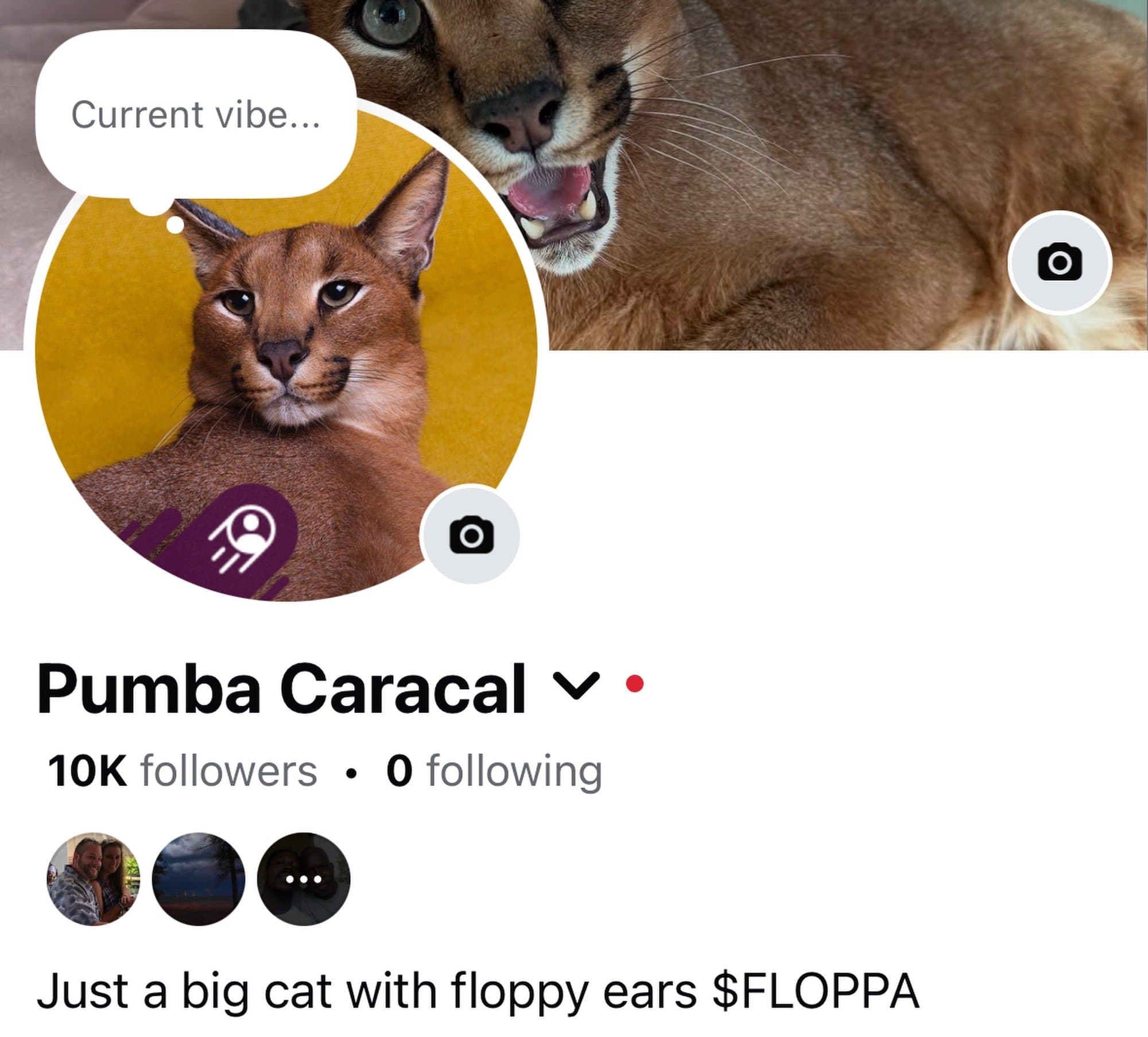This screenshot has width=1148, height=1037.
Task: Tap the cover photo camera icon
Action: click(1060, 262)
